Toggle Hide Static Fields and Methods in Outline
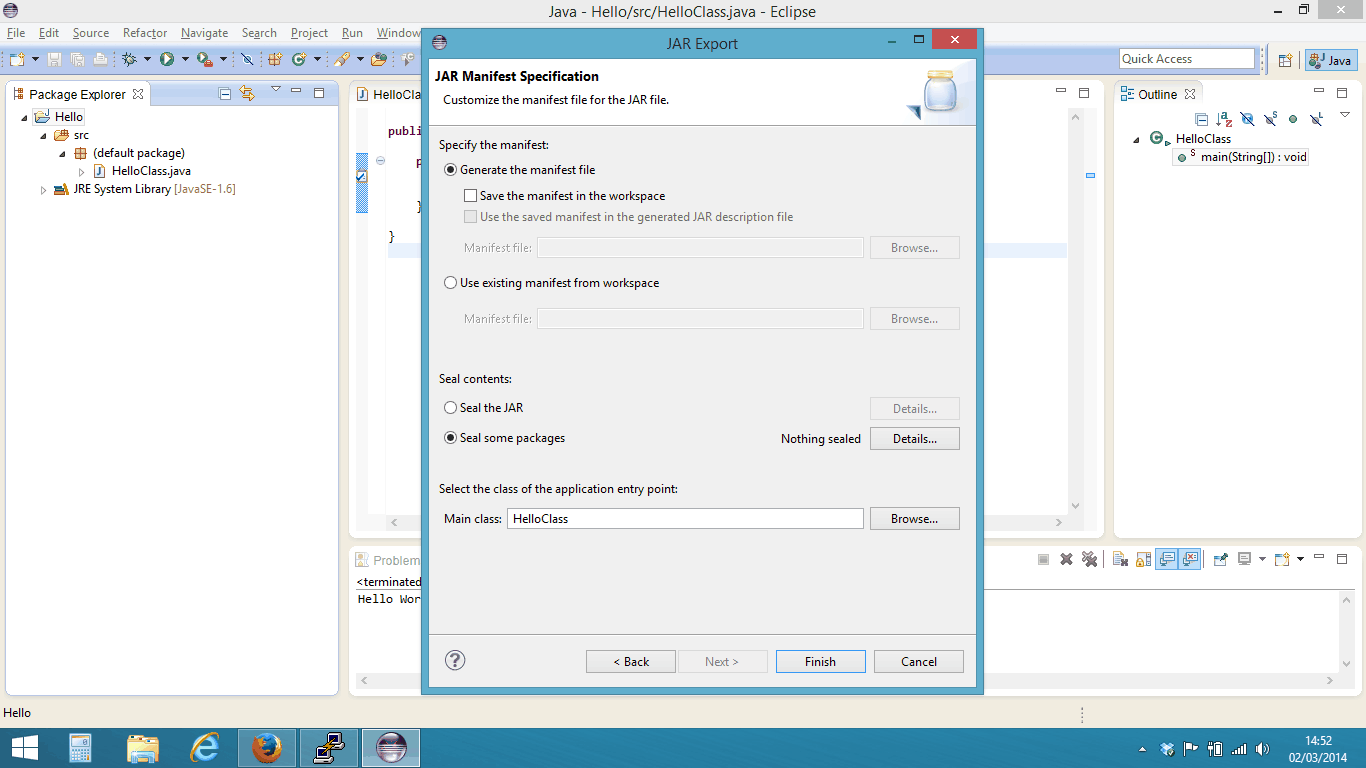The height and width of the screenshot is (768, 1366). pos(1270,119)
